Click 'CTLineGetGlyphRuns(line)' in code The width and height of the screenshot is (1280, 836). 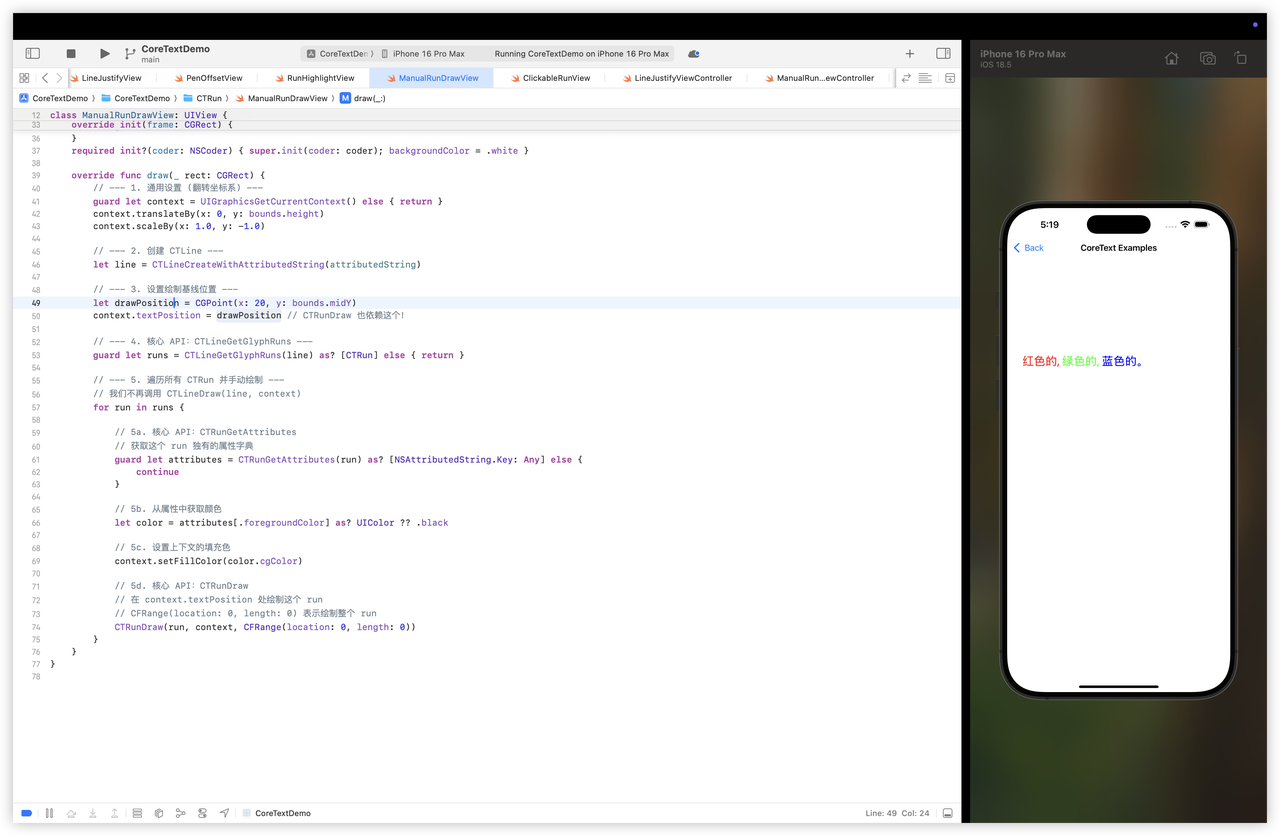[249, 355]
